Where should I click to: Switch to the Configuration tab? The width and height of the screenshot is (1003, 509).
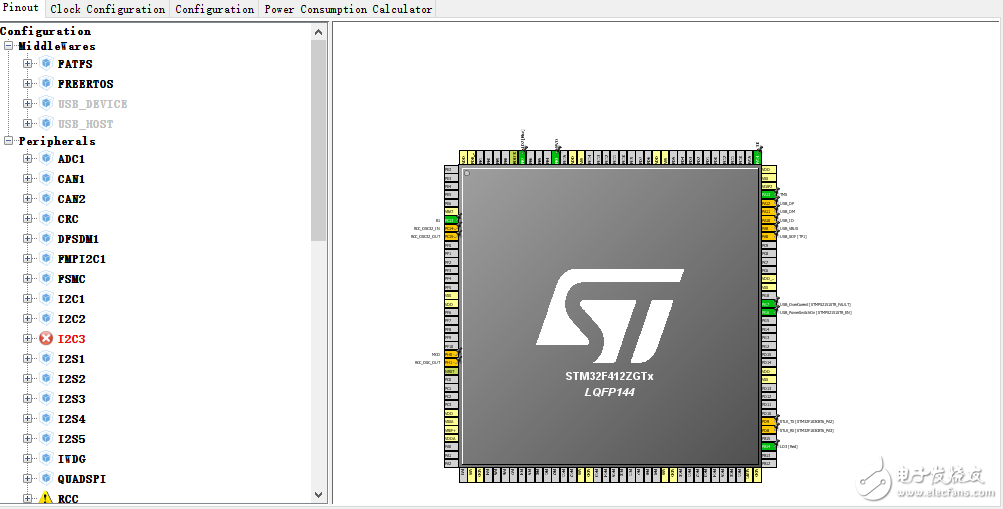[214, 9]
